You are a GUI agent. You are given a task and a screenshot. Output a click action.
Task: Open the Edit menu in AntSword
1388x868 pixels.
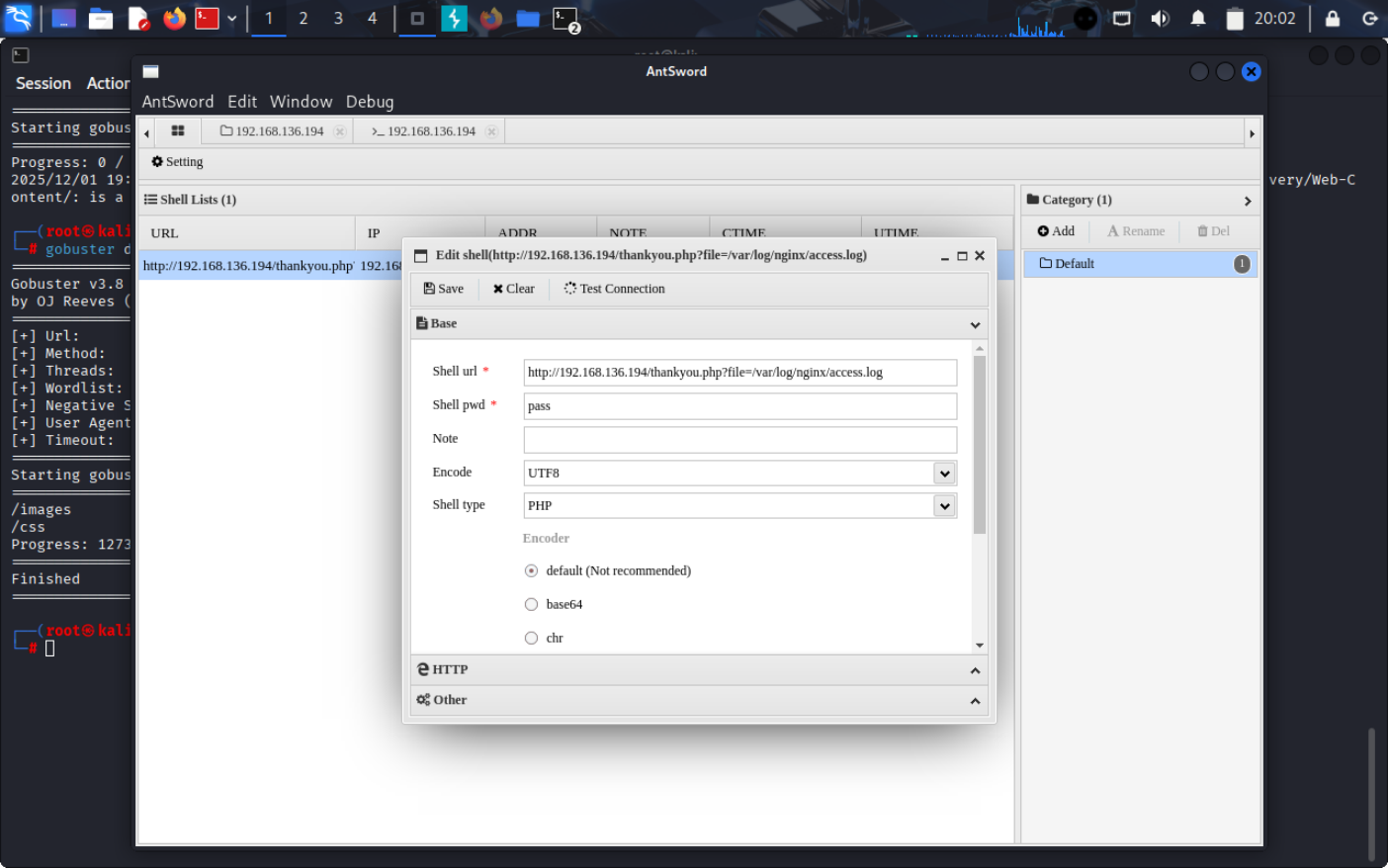click(x=242, y=102)
